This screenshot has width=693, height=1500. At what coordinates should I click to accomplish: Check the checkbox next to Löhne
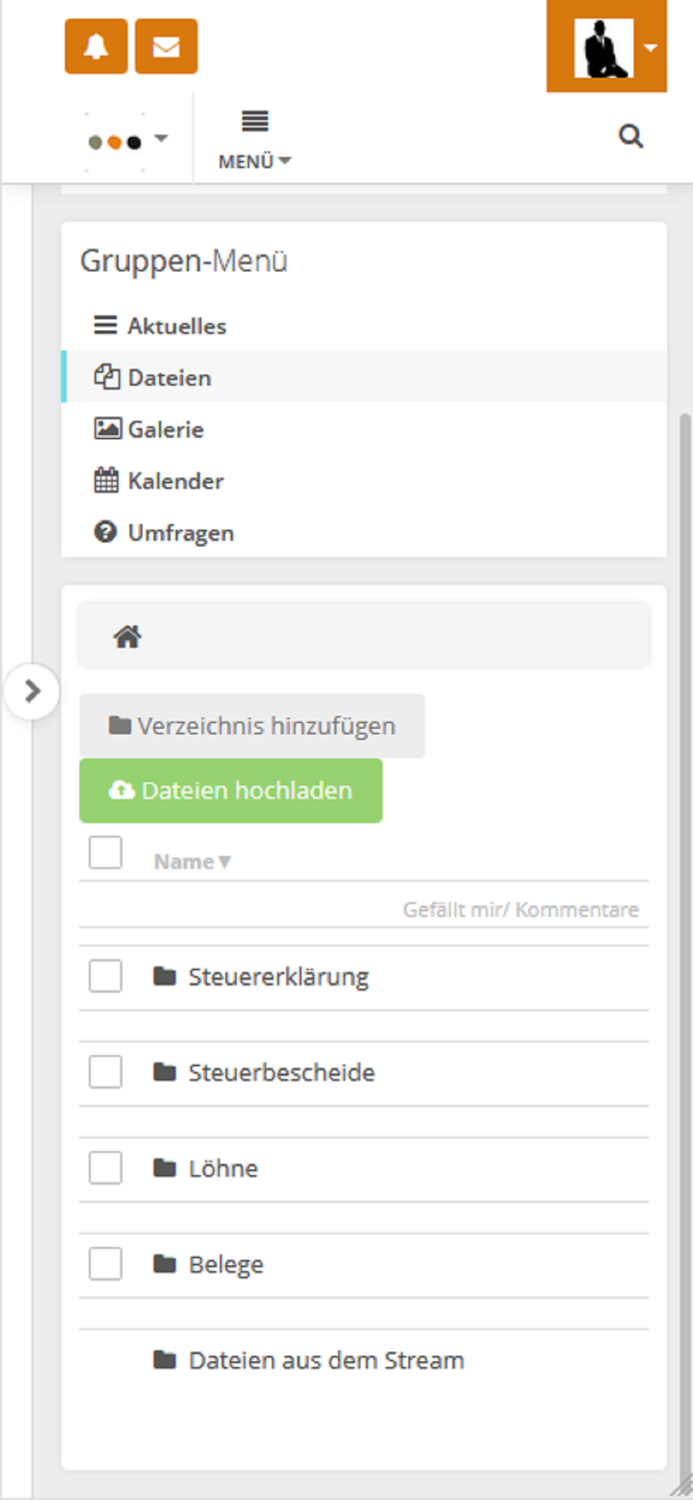[x=104, y=1167]
